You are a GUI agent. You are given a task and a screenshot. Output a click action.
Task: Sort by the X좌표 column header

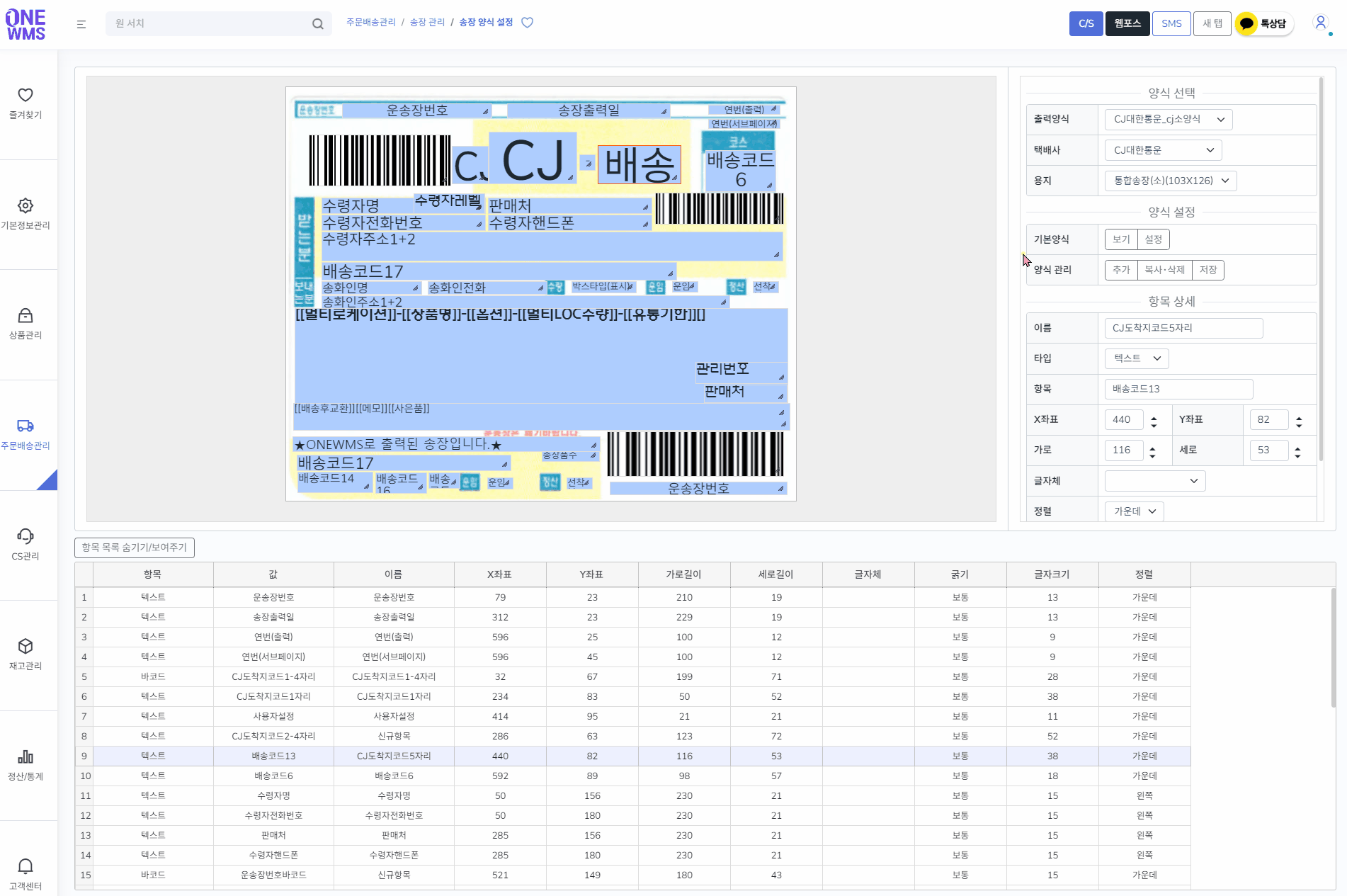(500, 574)
